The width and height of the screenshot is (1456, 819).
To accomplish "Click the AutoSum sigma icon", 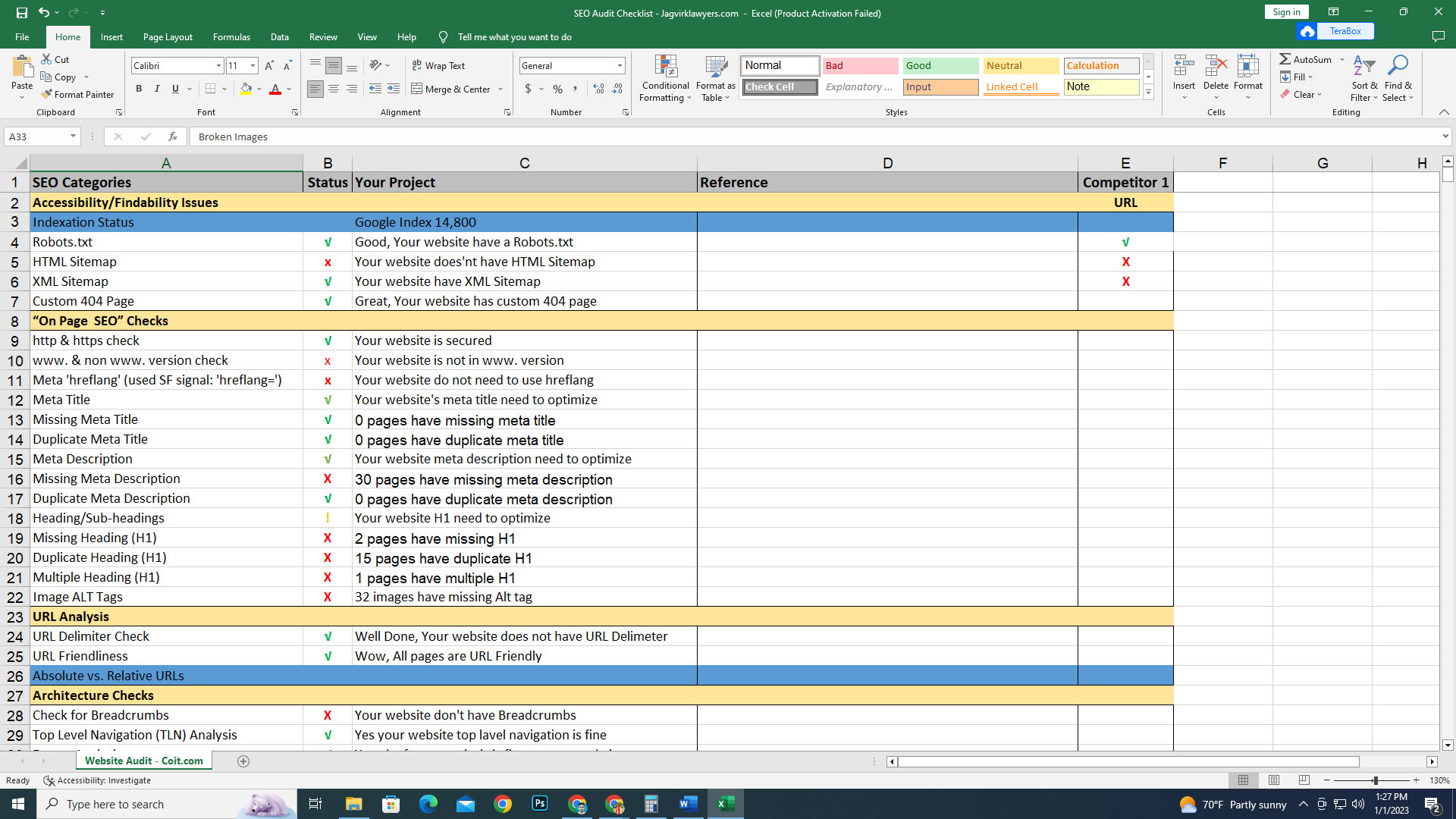I will (1285, 59).
